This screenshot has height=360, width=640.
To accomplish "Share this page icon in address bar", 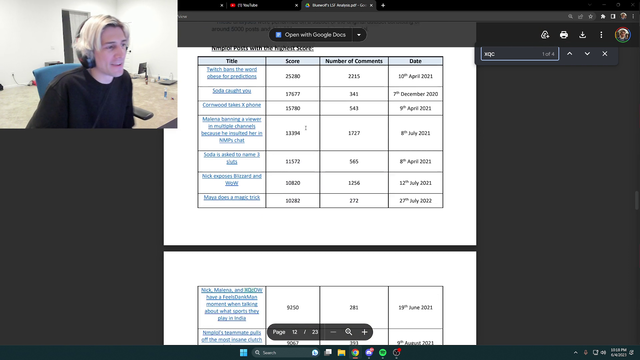I will click(x=580, y=16).
